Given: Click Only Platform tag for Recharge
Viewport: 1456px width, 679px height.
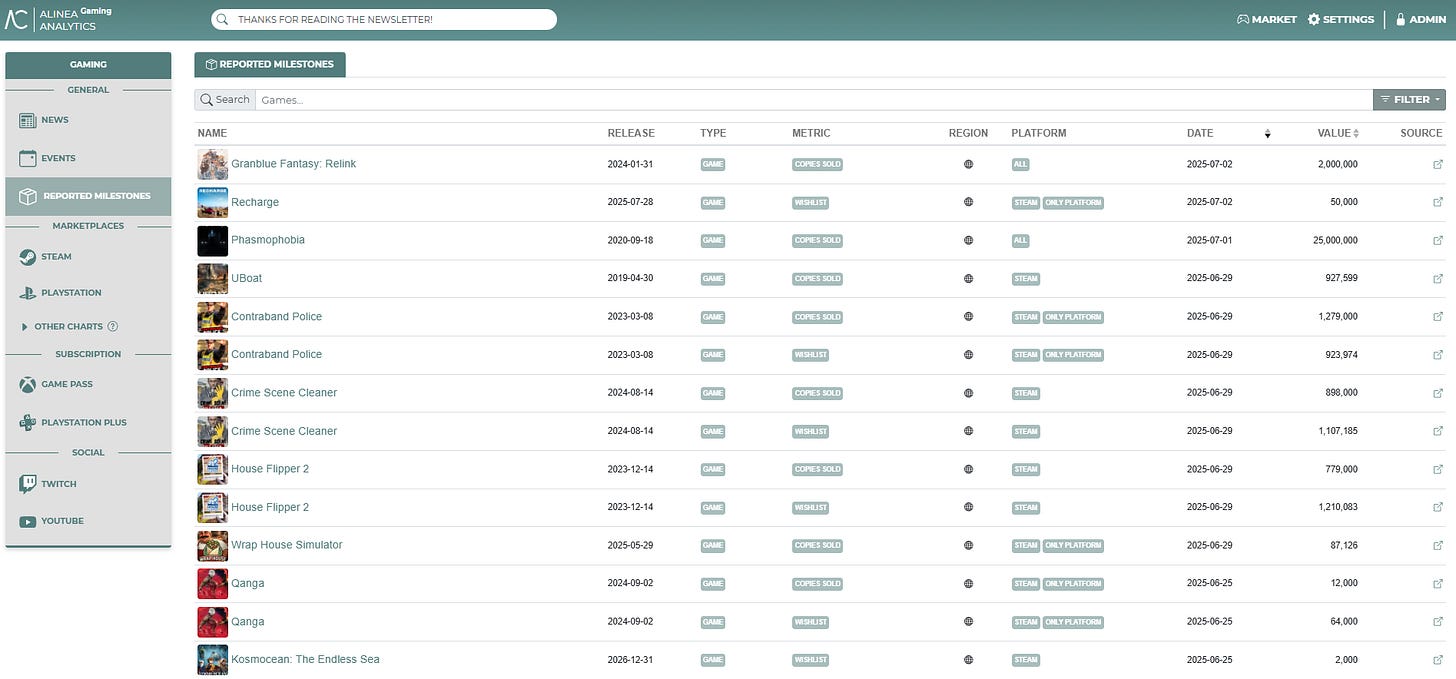Looking at the screenshot, I should pyautogui.click(x=1073, y=202).
